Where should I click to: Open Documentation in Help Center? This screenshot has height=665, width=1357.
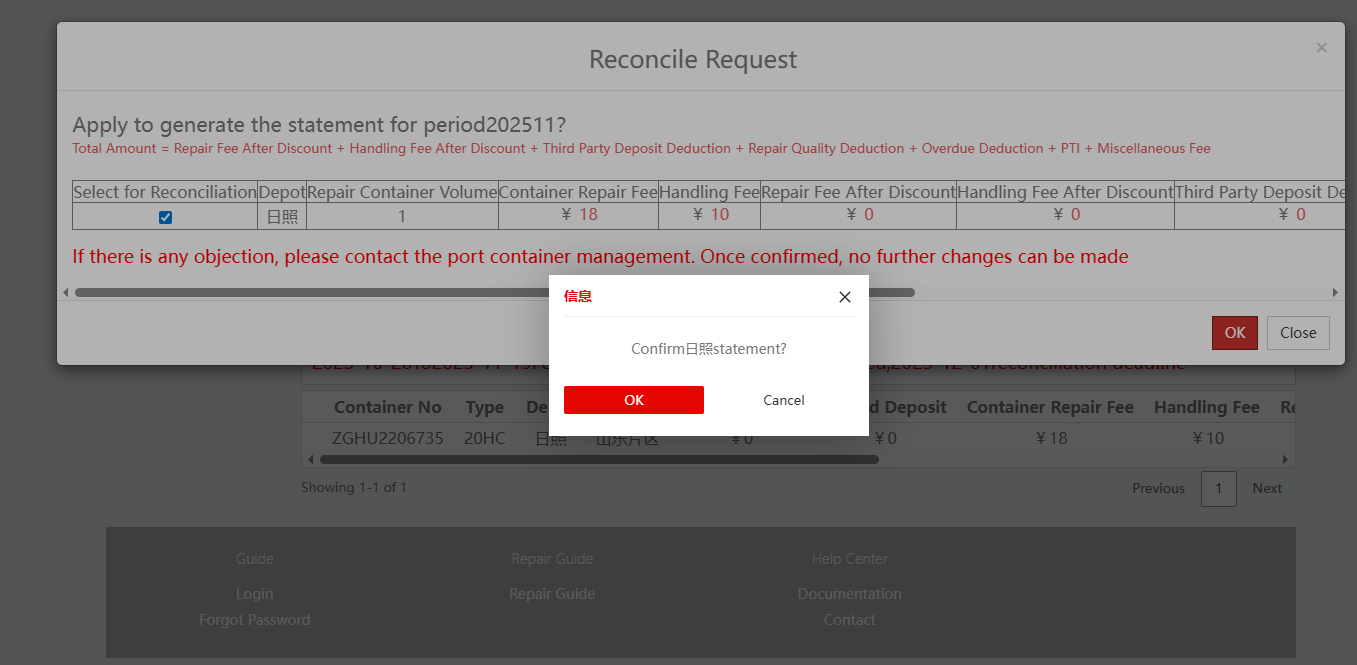click(x=849, y=594)
